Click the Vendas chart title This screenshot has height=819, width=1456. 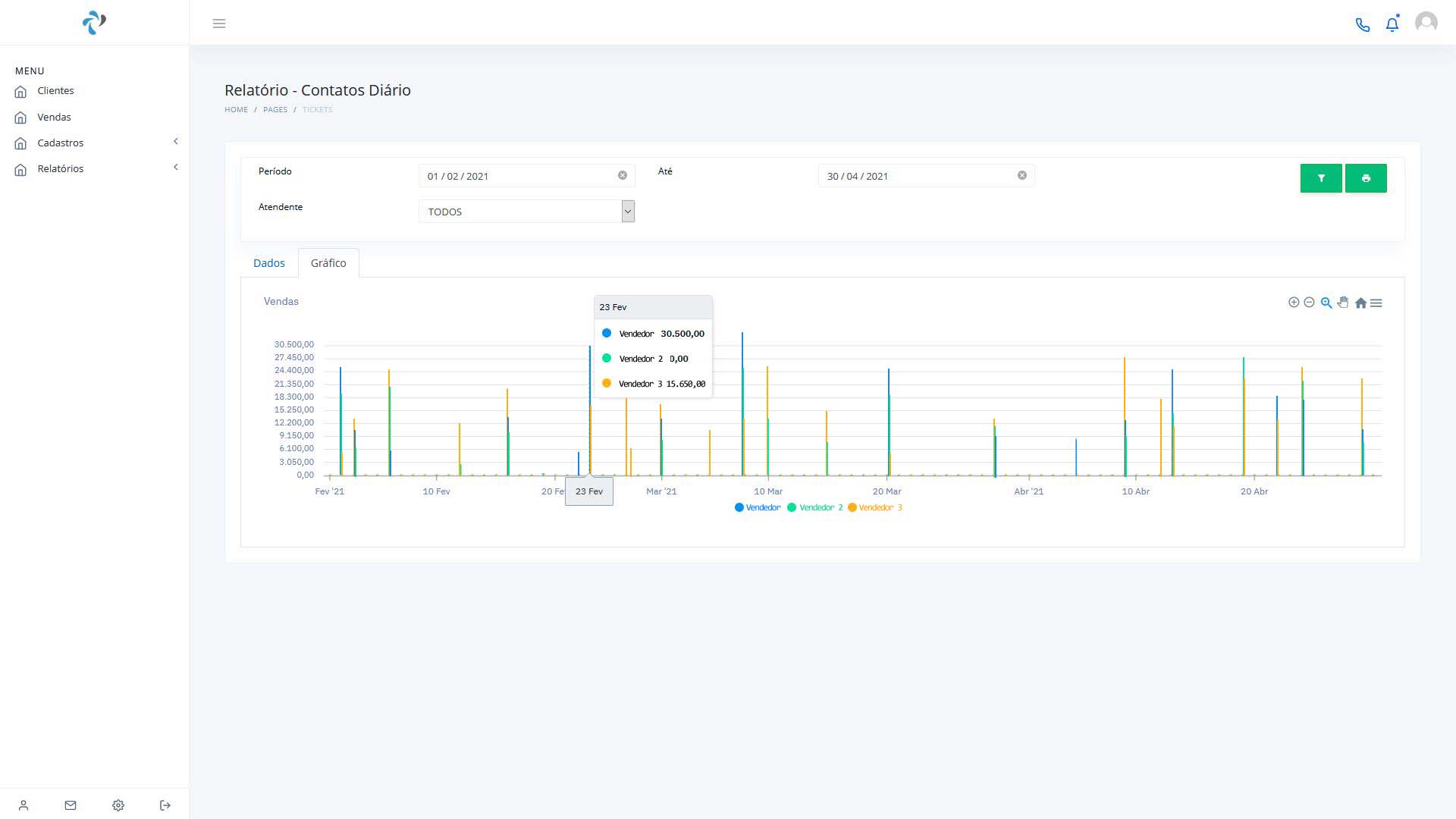click(281, 301)
